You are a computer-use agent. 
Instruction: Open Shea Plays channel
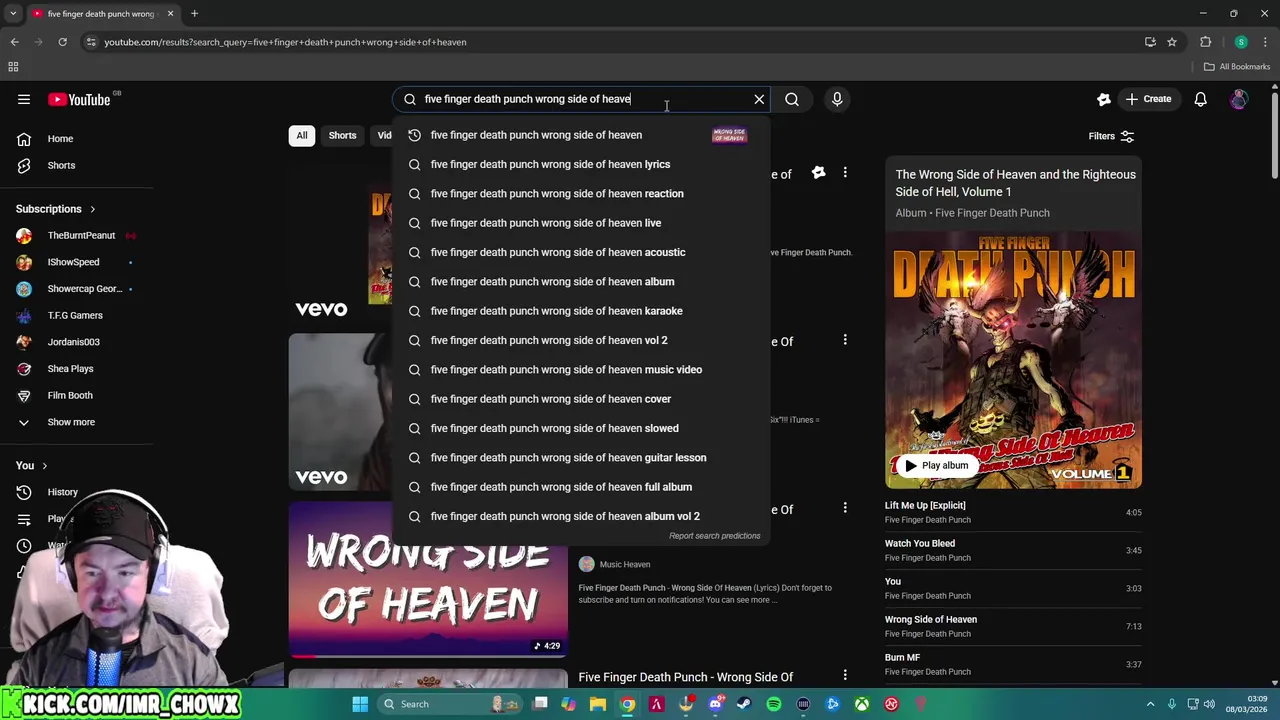[70, 369]
